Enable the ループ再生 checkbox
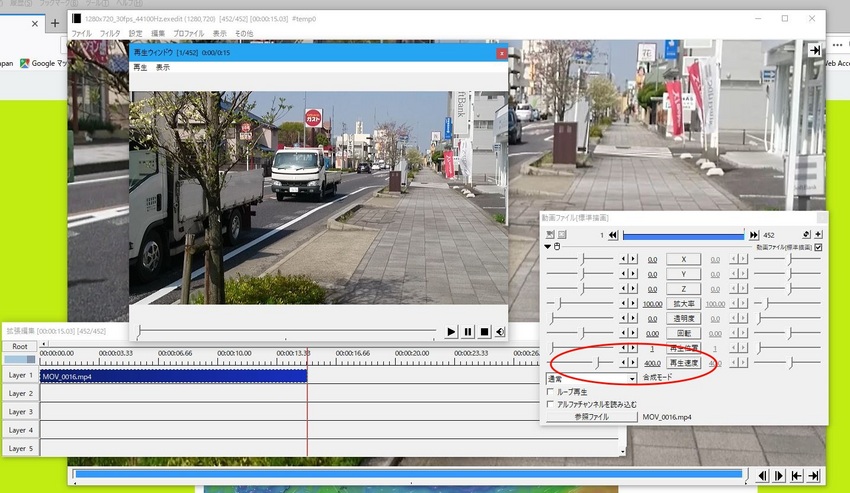This screenshot has height=493, width=850. click(550, 391)
